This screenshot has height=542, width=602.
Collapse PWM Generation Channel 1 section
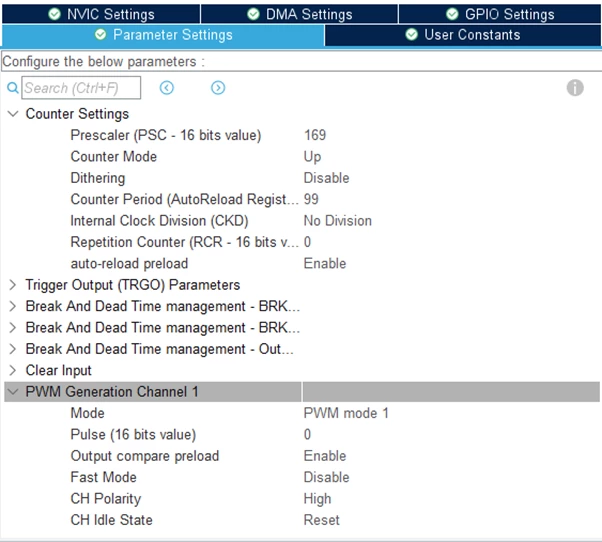point(13,392)
